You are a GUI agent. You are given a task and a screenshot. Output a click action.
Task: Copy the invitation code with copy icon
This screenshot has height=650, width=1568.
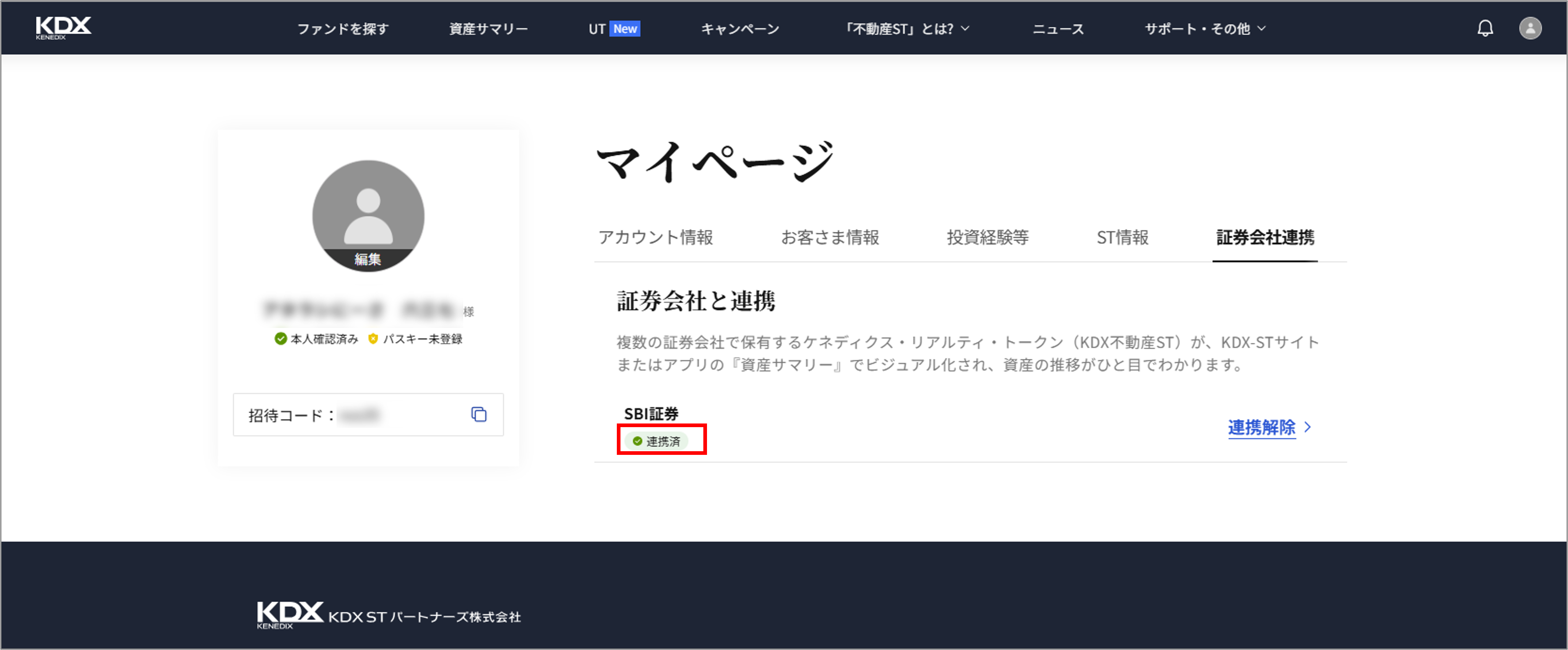coord(479,415)
